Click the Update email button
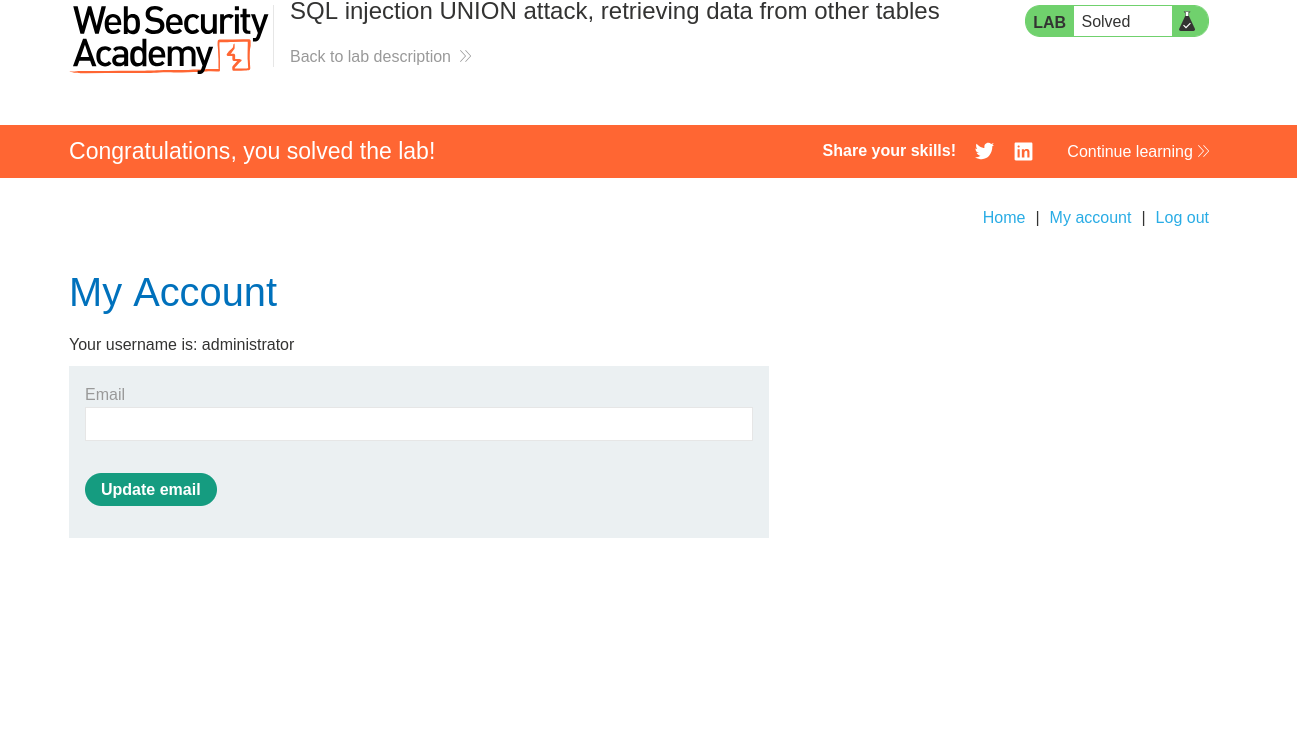The height and width of the screenshot is (734, 1297). (151, 490)
